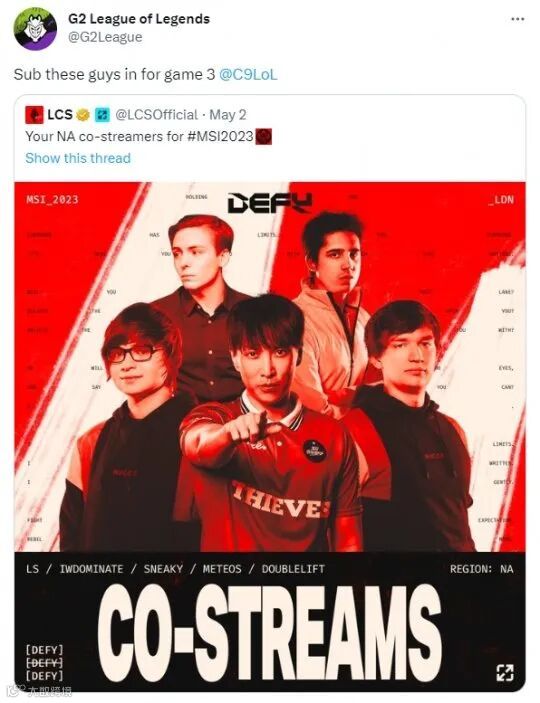Expand image using fullscreen corner icon

505,673
